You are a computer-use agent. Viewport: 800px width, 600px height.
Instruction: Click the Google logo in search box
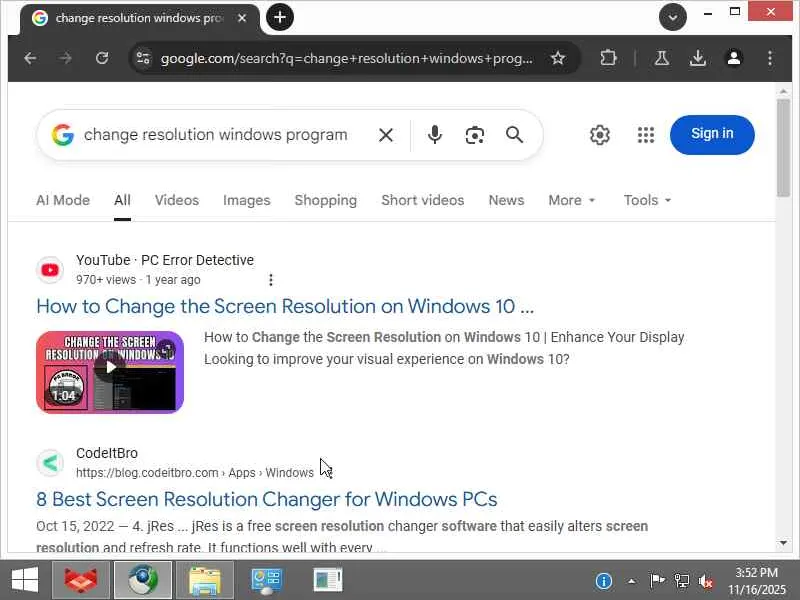coord(63,135)
